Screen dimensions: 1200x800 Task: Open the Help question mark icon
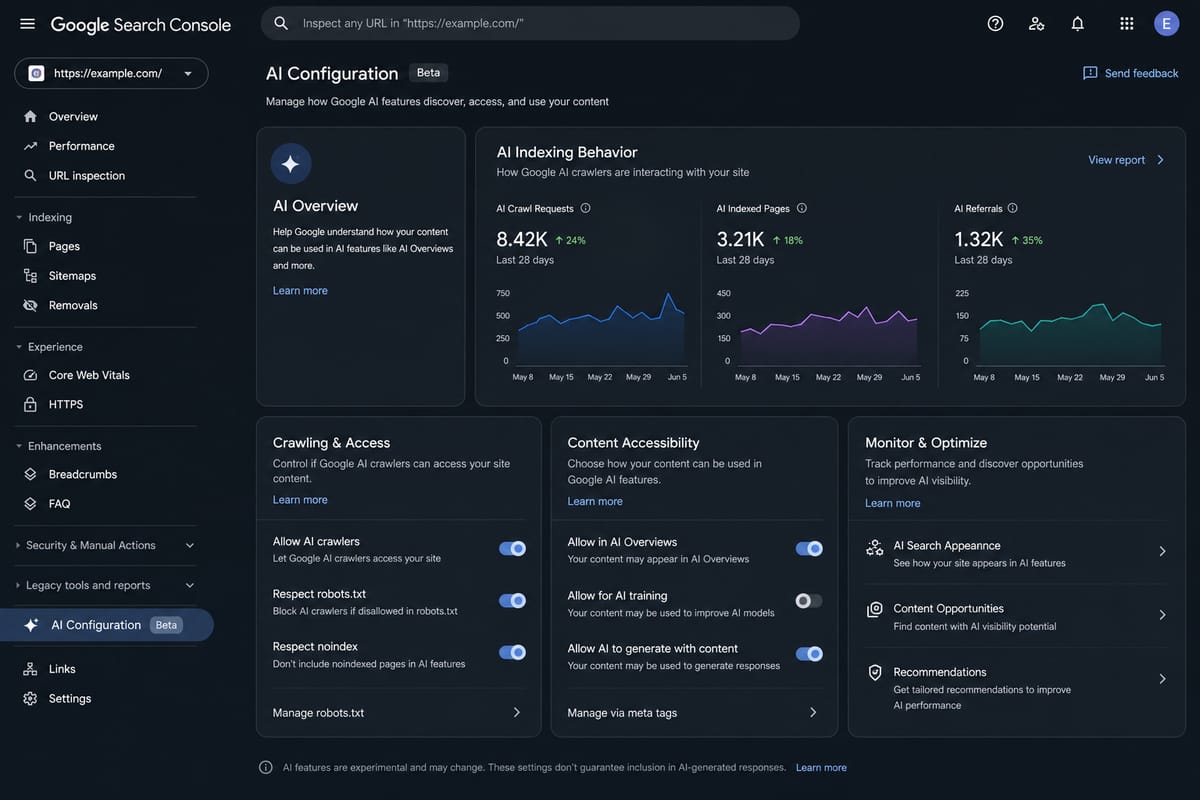pyautogui.click(x=995, y=23)
